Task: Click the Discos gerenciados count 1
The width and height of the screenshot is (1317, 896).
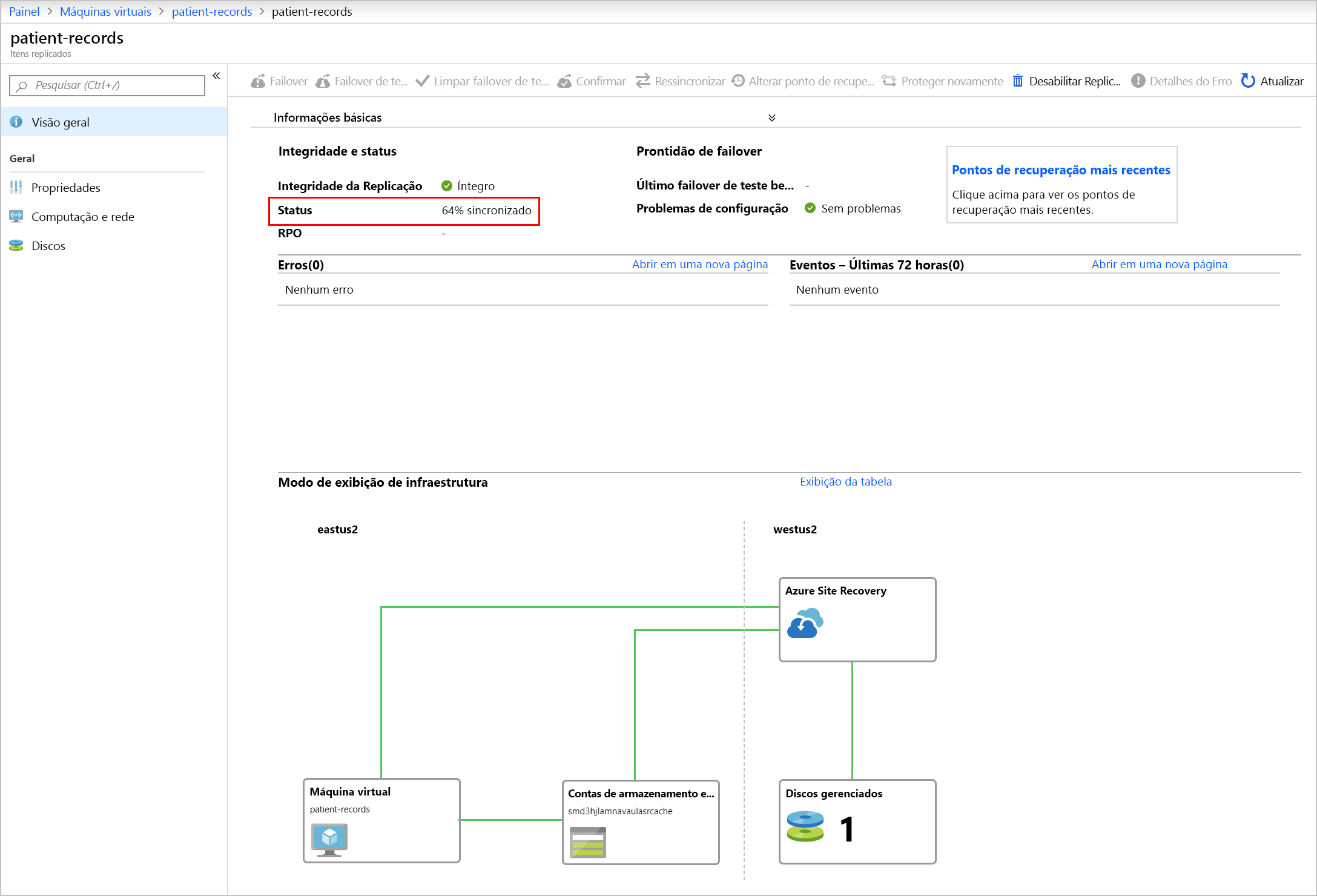Action: click(847, 829)
